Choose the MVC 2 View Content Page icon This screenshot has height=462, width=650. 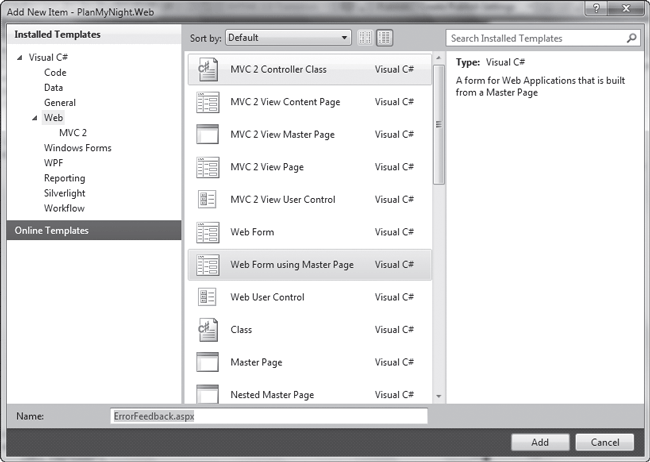pyautogui.click(x=207, y=102)
